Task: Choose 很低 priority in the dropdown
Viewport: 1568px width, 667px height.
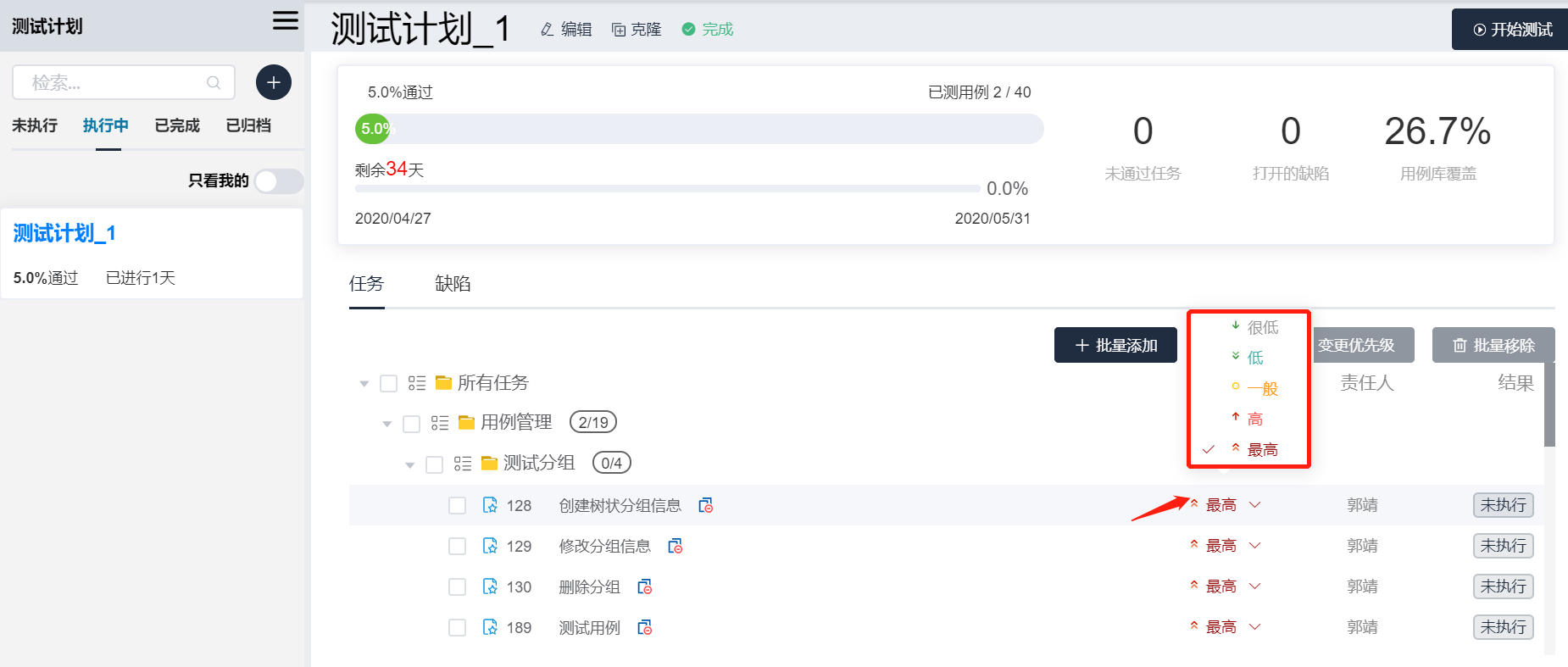Action: click(1249, 327)
